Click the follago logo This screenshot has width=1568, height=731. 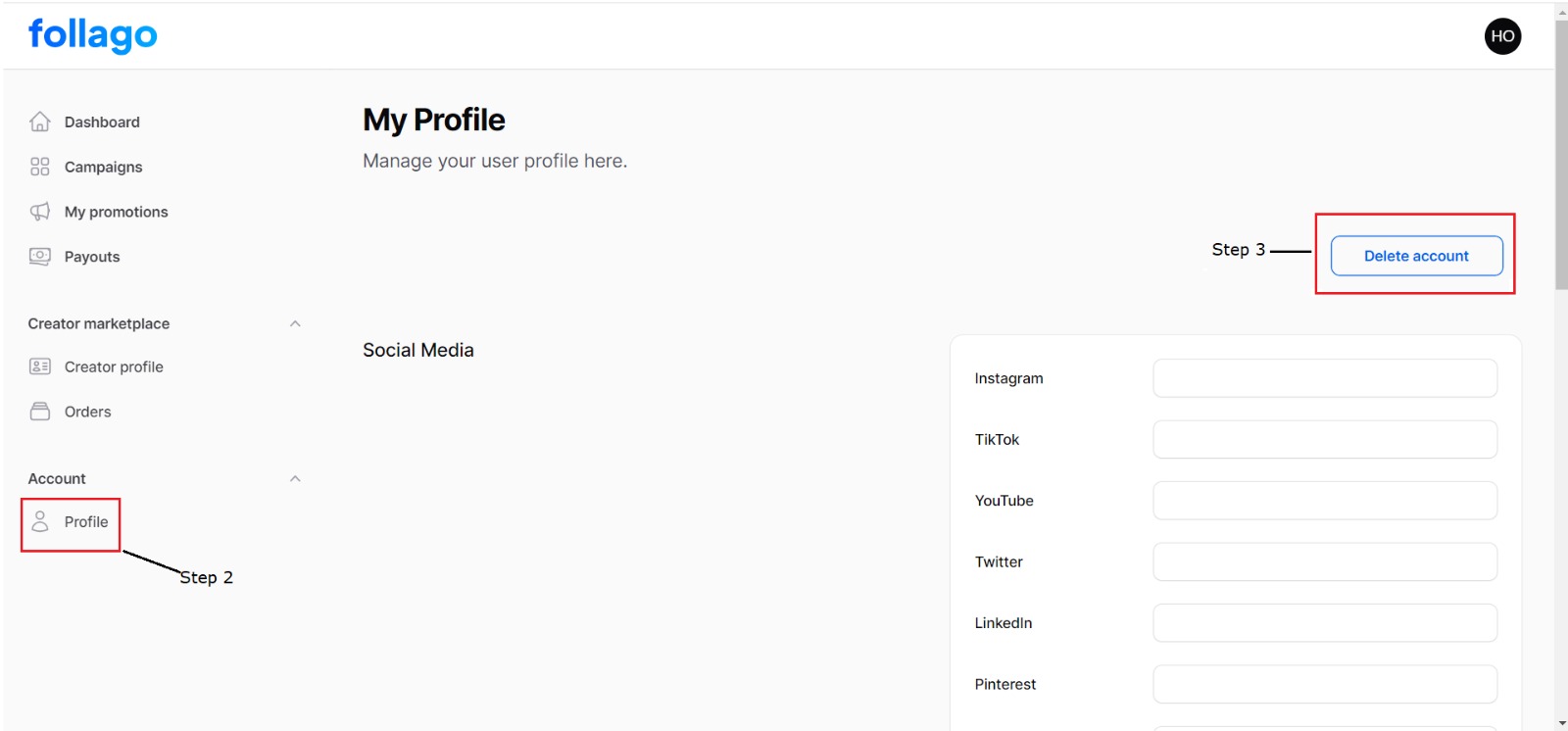pos(92,35)
